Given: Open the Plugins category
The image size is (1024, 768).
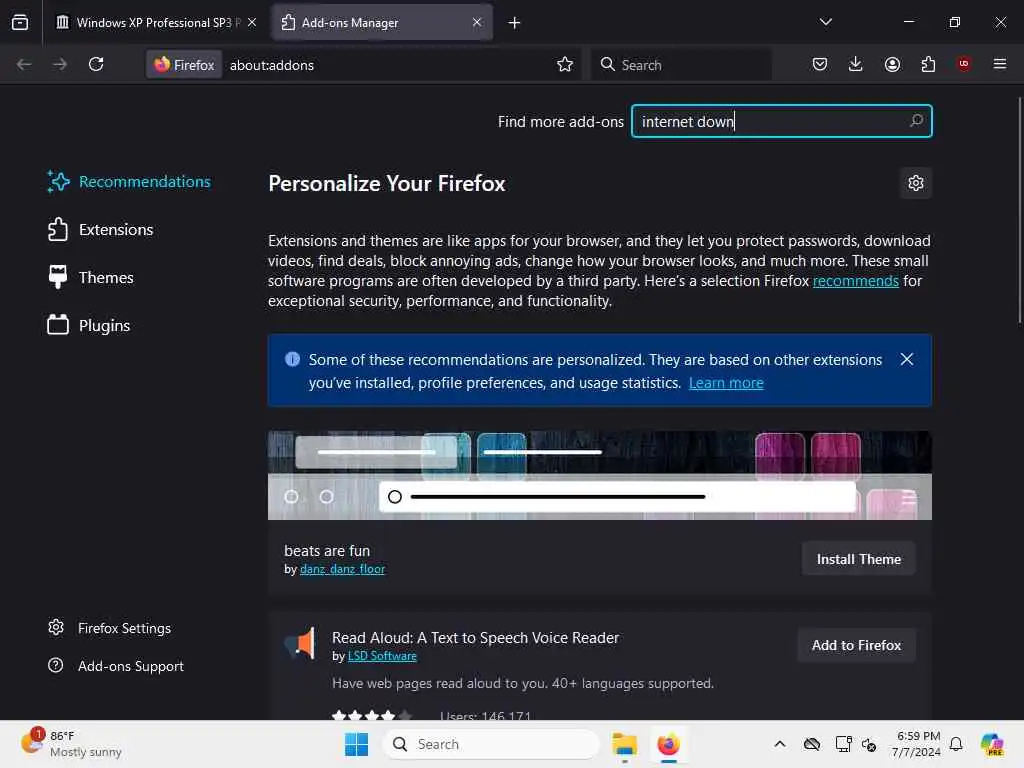Looking at the screenshot, I should coord(88,325).
